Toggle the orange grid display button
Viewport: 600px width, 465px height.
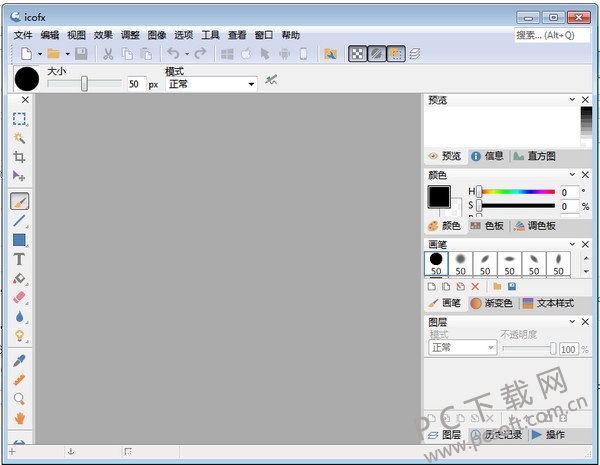pos(396,54)
